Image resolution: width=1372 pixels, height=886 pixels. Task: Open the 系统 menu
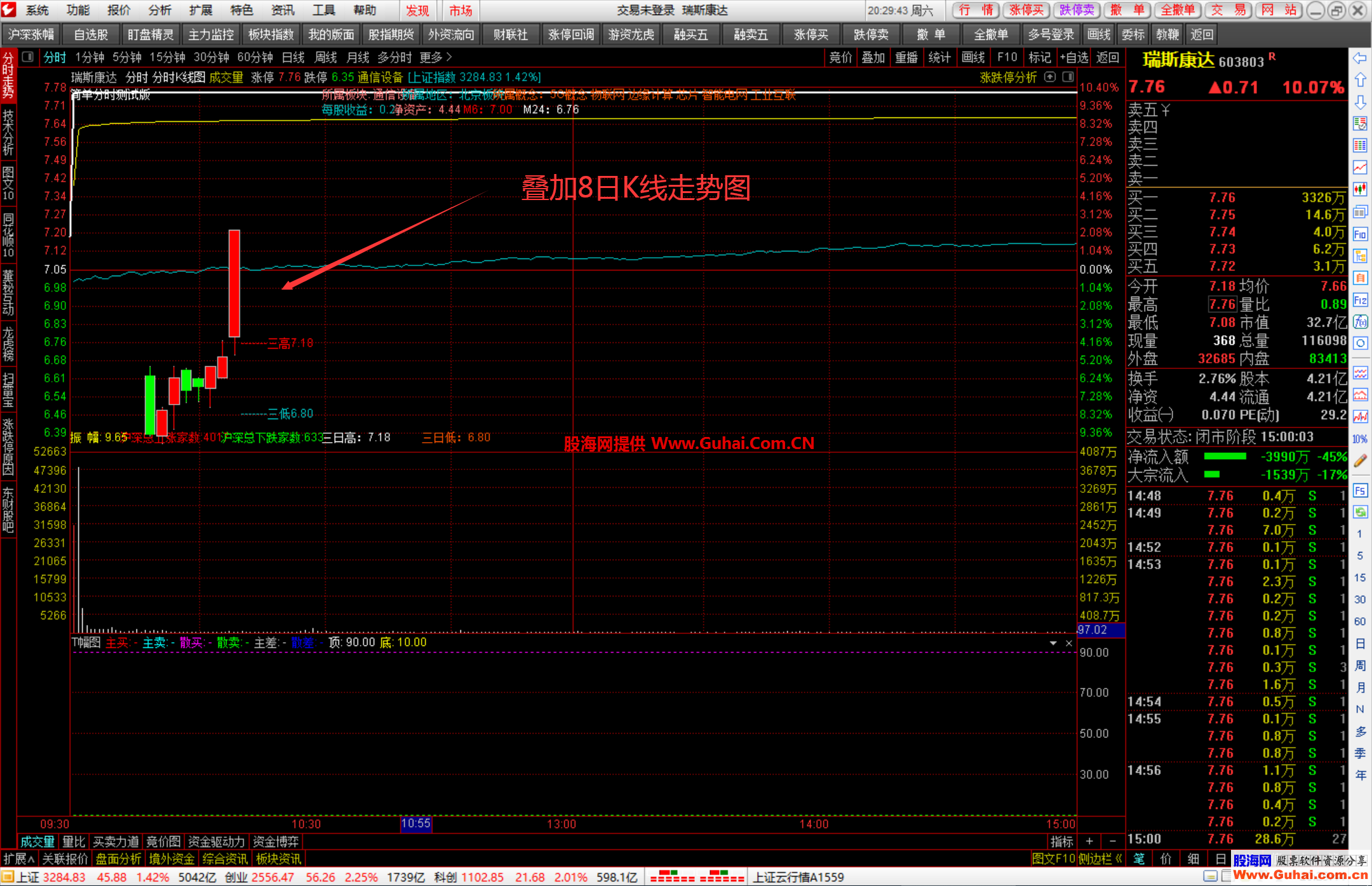coord(37,10)
